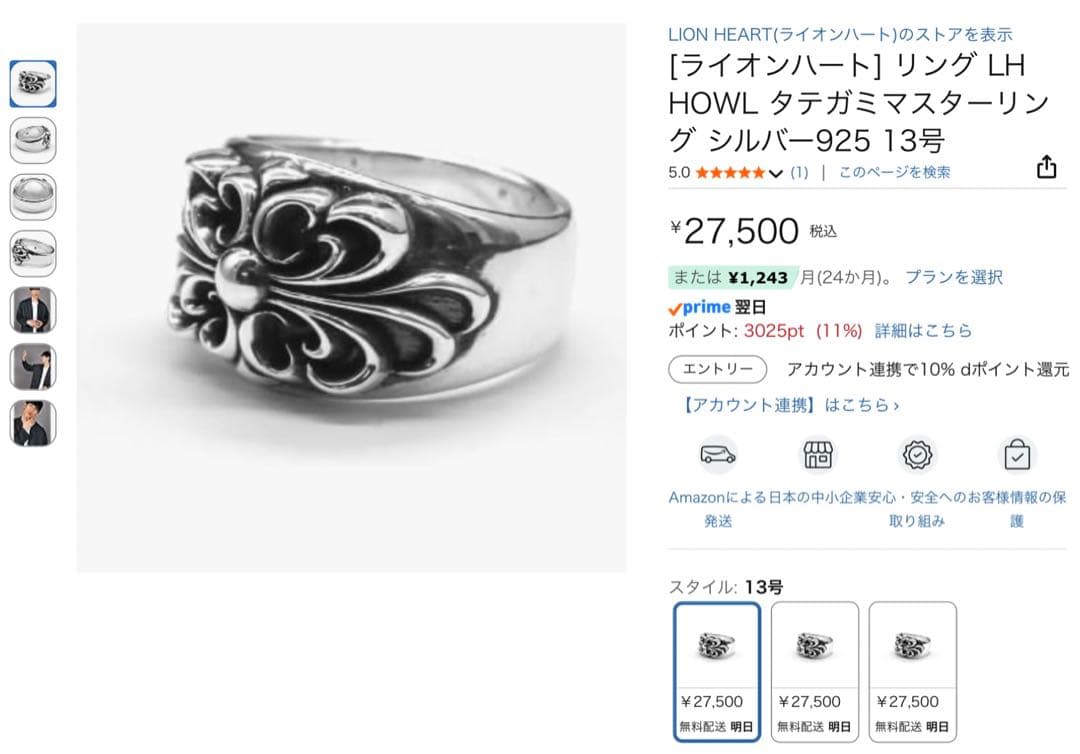Image resolution: width=1080 pixels, height=754 pixels.
Task: Click the customer information protection bag icon
Action: 1017,454
